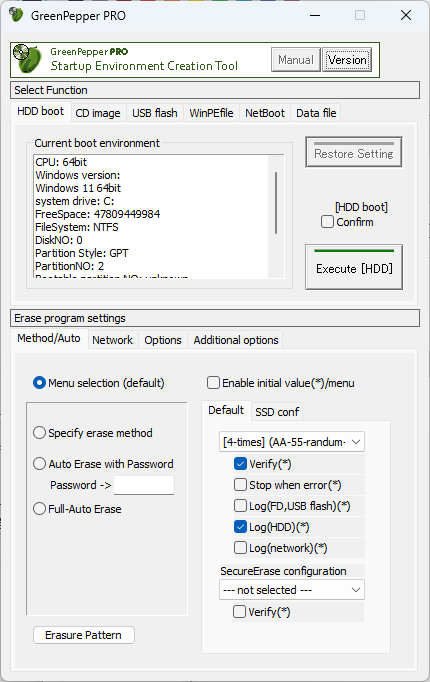This screenshot has height=682, width=430.
Task: Open the SecureErase configuration dropdown
Action: pyautogui.click(x=292, y=590)
